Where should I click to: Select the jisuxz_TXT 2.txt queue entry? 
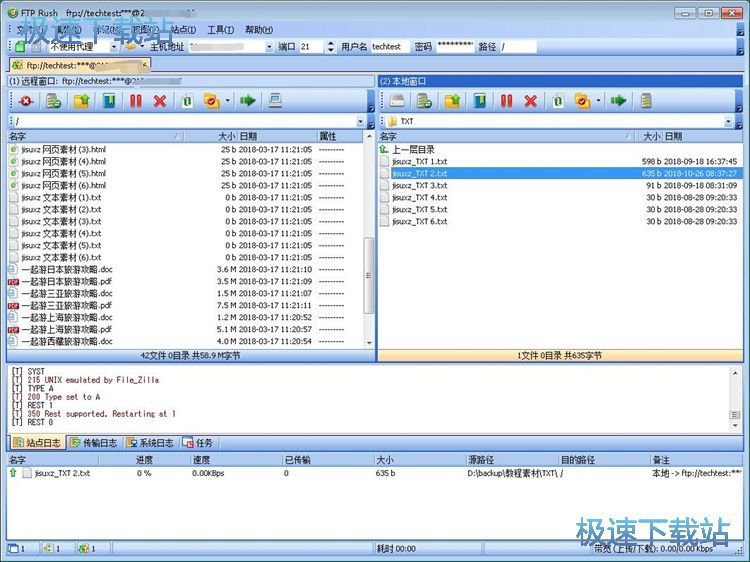pos(375,473)
